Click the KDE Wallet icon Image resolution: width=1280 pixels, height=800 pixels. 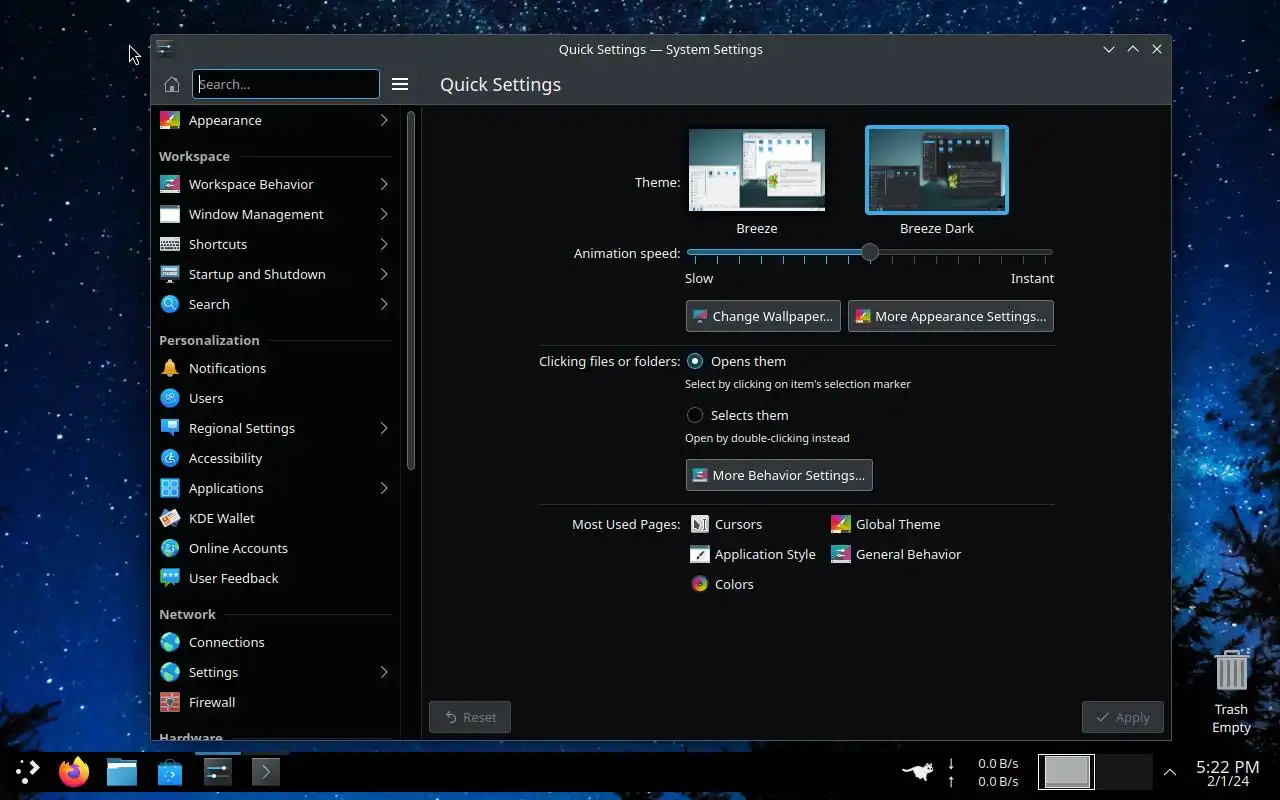170,518
